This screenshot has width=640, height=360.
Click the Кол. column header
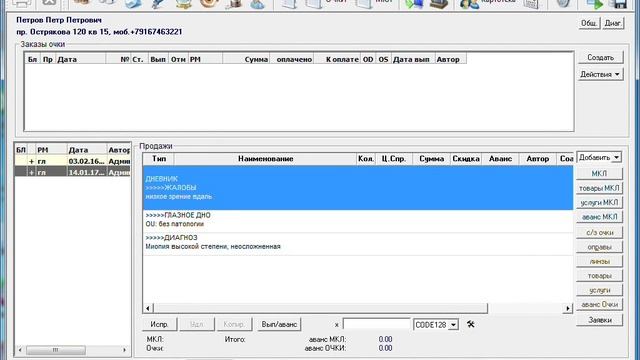coord(366,158)
